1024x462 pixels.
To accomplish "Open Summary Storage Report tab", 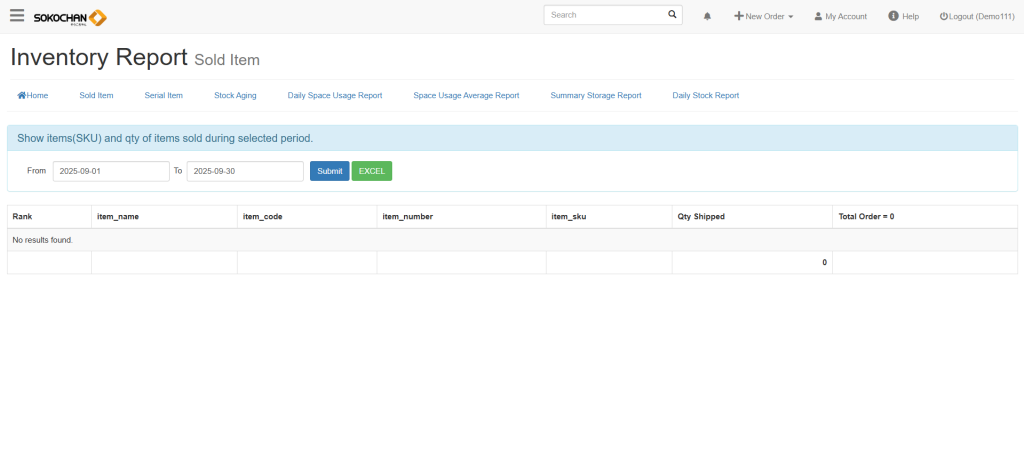I will (x=595, y=96).
